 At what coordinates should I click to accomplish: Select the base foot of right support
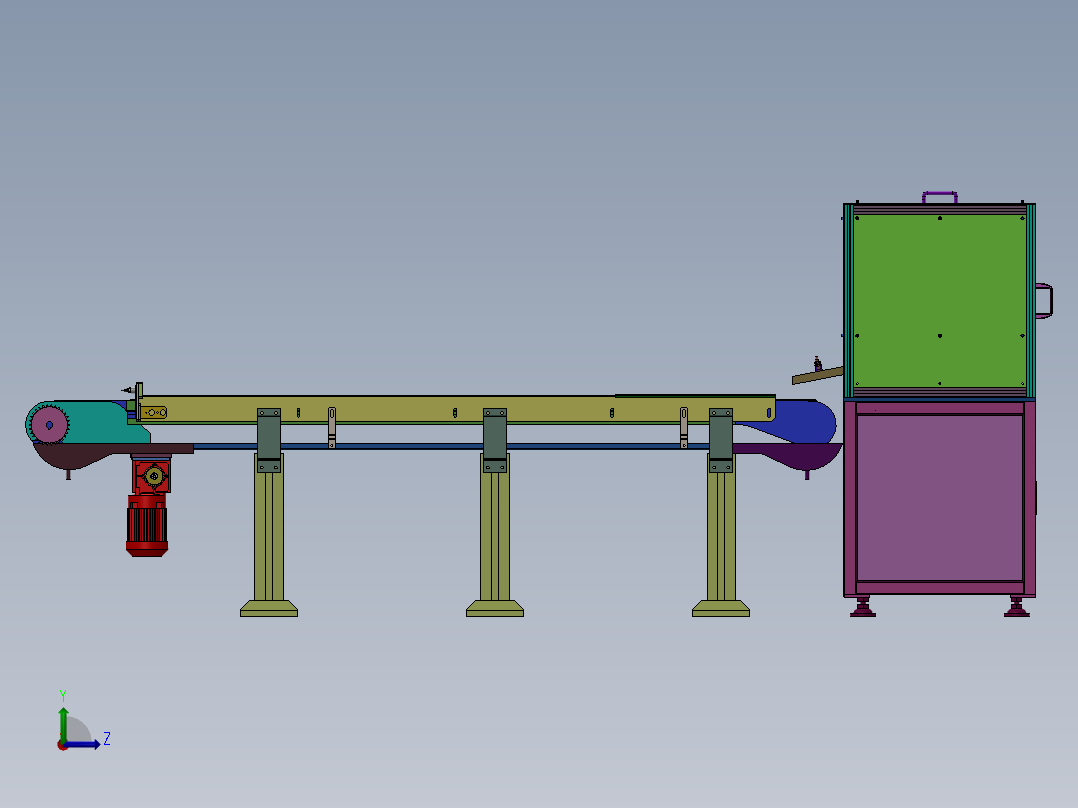point(721,609)
